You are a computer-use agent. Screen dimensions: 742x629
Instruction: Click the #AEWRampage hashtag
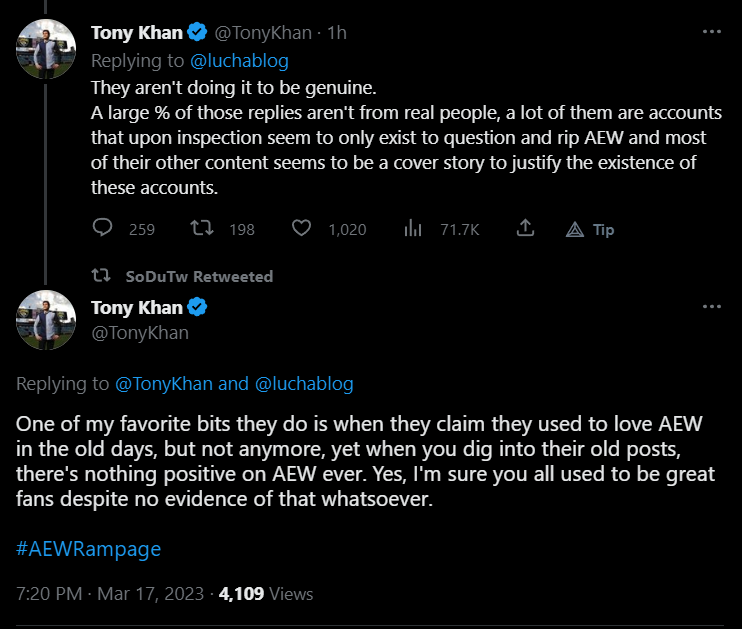[88, 549]
